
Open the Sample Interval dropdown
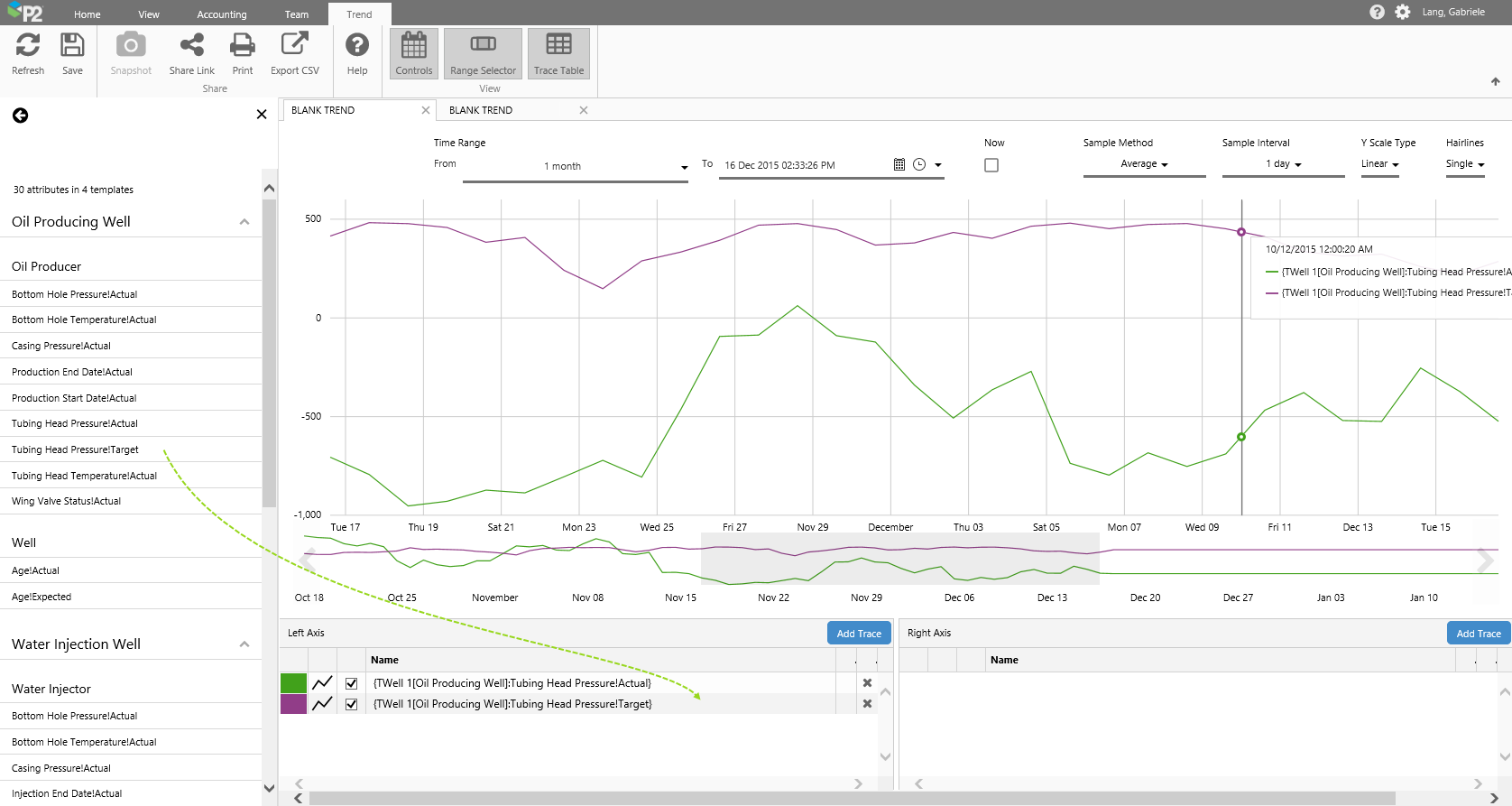tap(1283, 164)
